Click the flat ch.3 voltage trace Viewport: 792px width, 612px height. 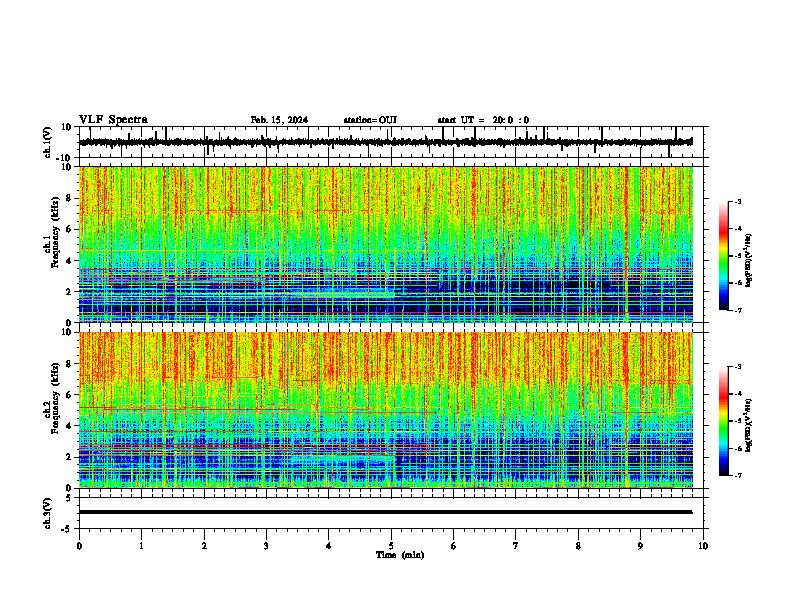tap(385, 512)
